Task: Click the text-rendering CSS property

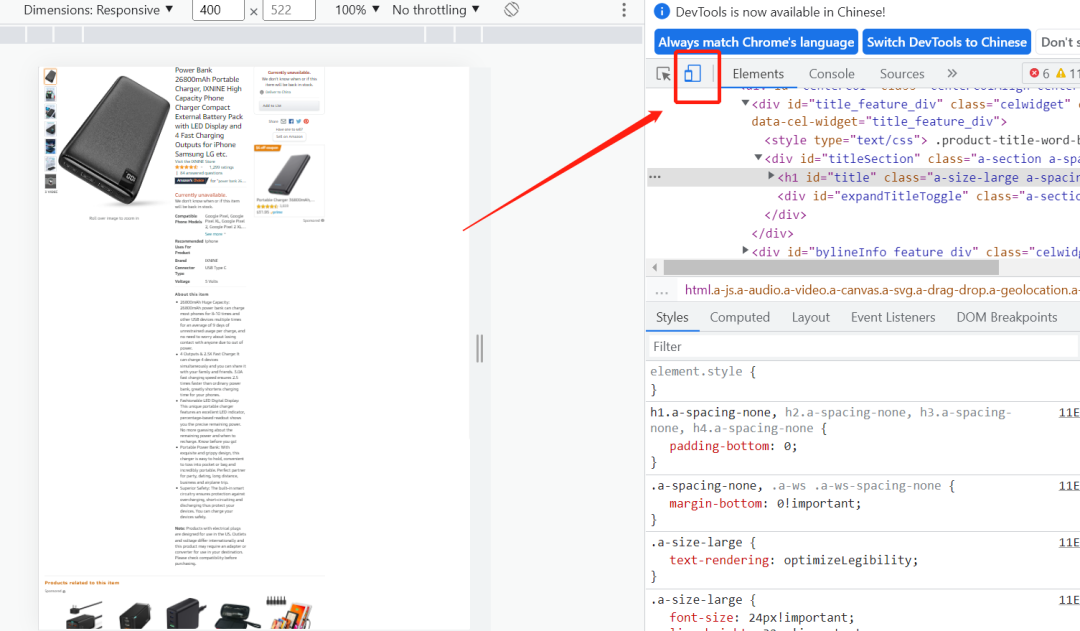Action: (x=718, y=560)
